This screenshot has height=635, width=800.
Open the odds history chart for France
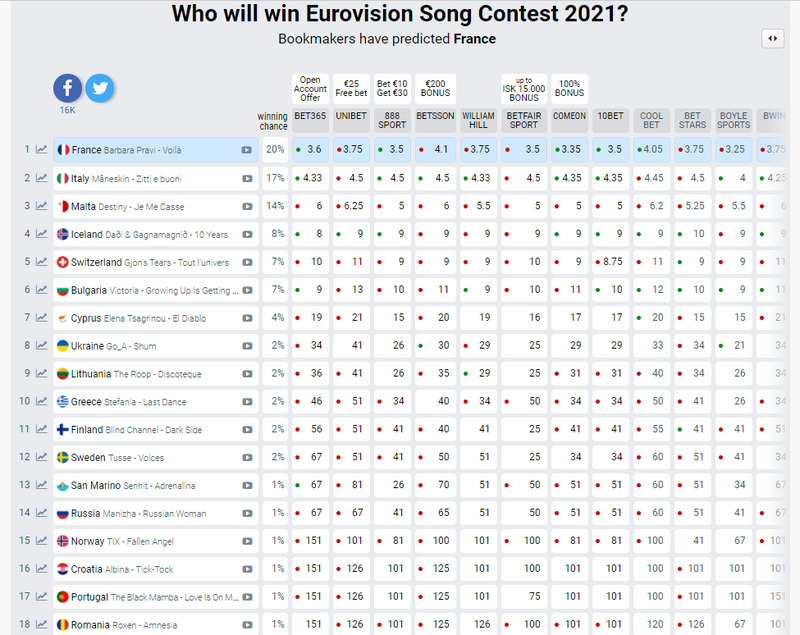41,149
